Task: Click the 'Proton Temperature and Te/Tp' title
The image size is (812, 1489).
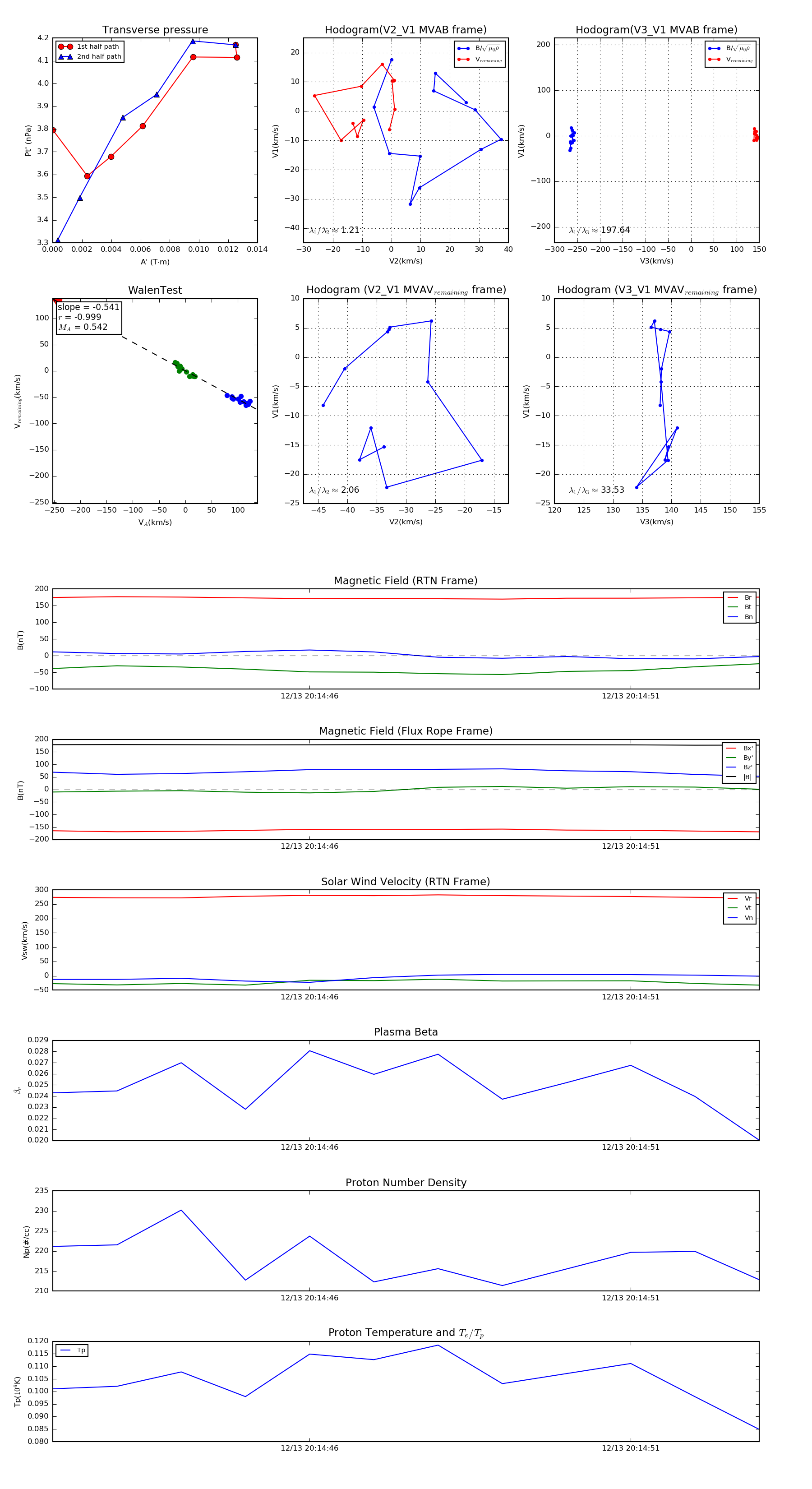Action: point(406,1333)
